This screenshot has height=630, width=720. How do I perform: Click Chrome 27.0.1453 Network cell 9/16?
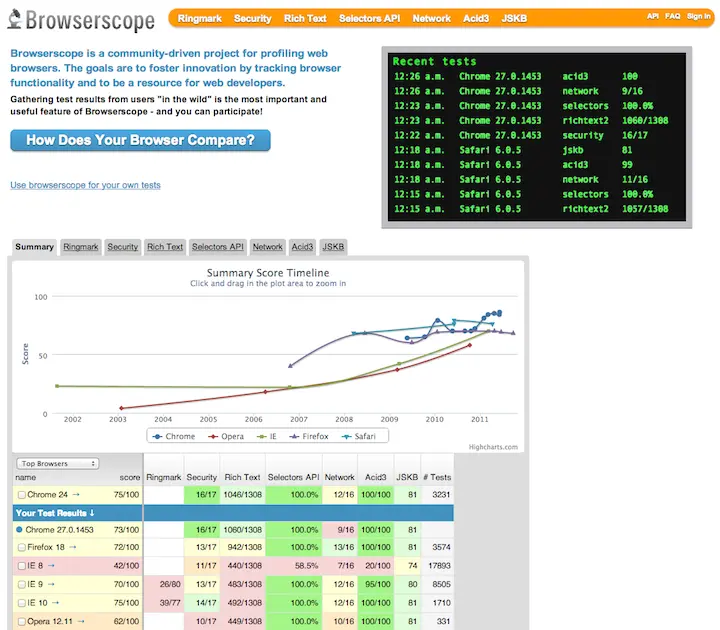(340, 529)
